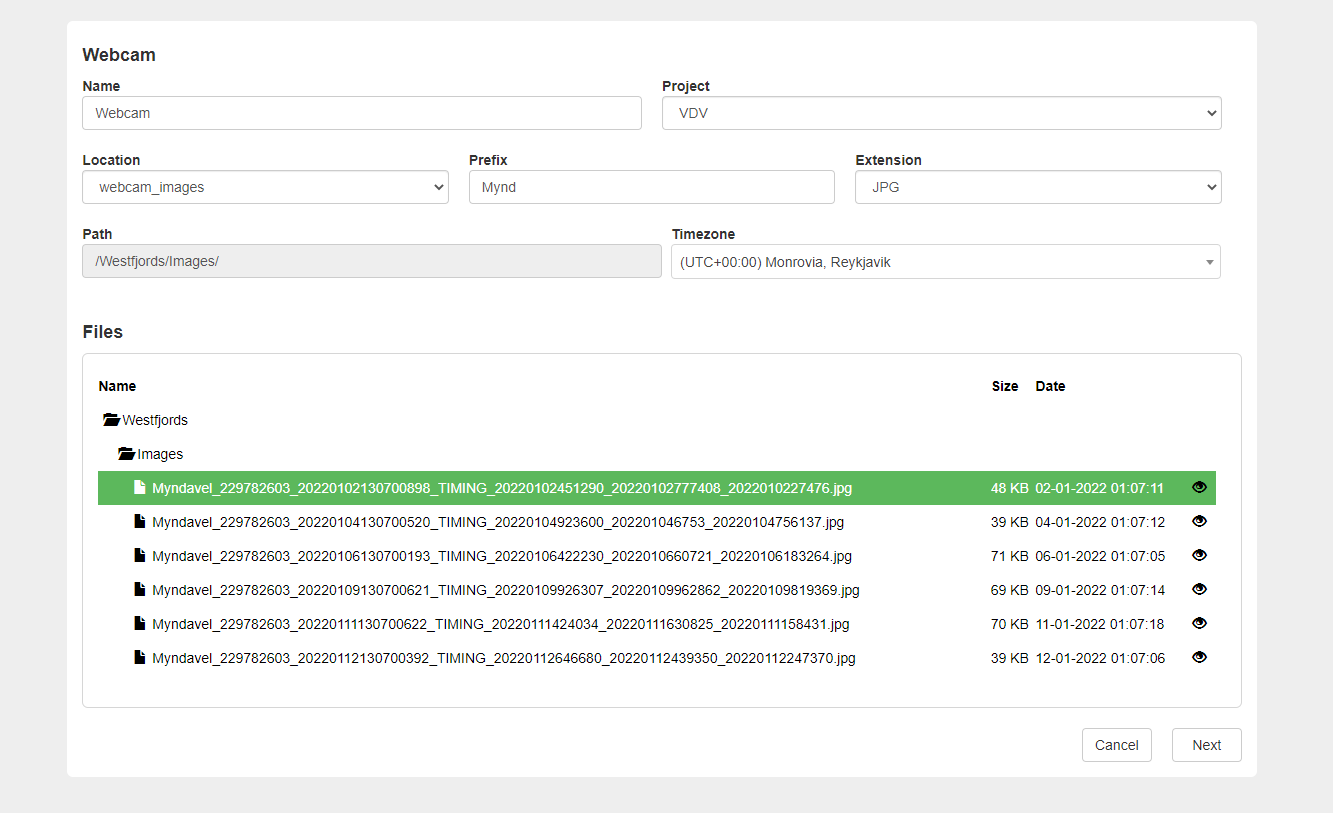Screen dimensions: 1333x813
Task: Show preview for the 12-01-2022 file via eye icon
Action: [x=1199, y=658]
